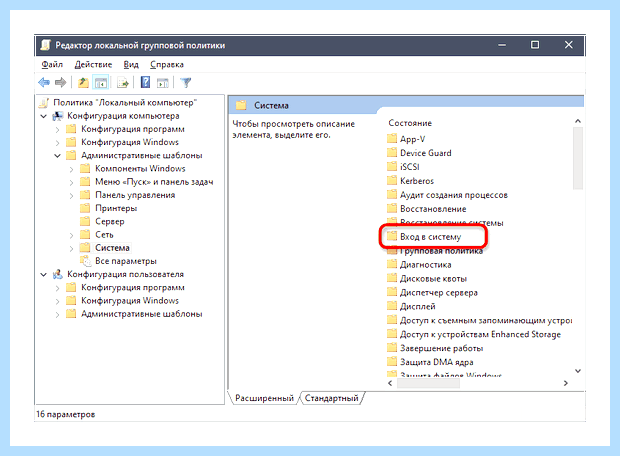Expand Административные шаблоны under user configuration

pos(58,314)
